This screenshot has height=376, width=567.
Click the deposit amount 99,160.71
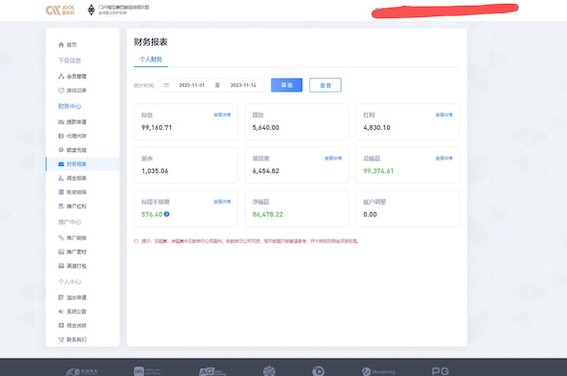pos(157,128)
